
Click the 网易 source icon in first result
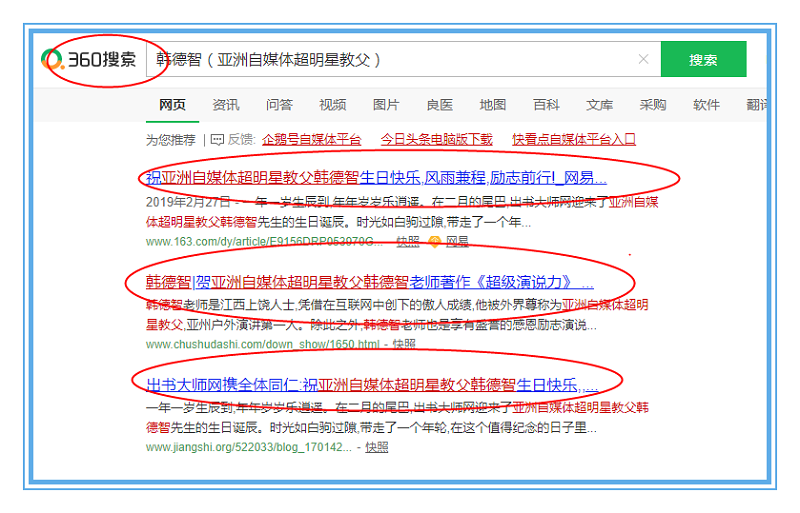435,241
